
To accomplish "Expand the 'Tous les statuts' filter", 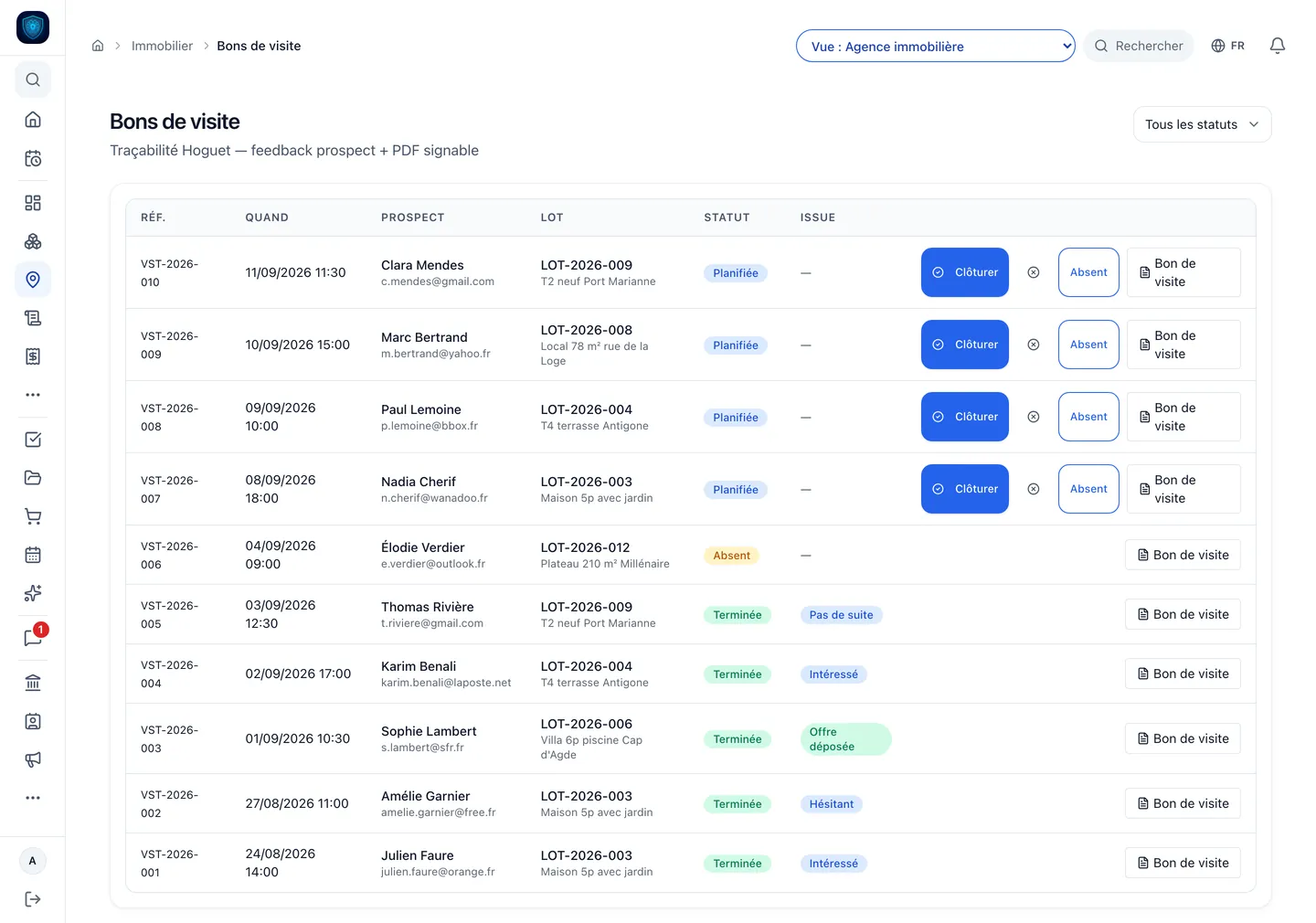I will coord(1203,124).
